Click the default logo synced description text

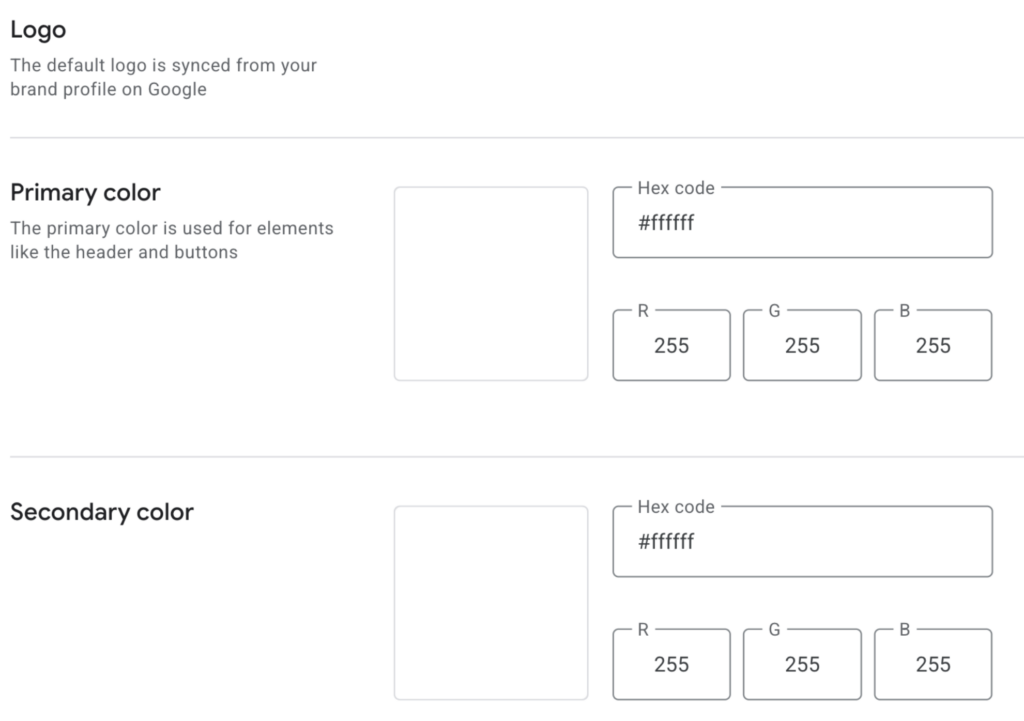pyautogui.click(x=163, y=77)
